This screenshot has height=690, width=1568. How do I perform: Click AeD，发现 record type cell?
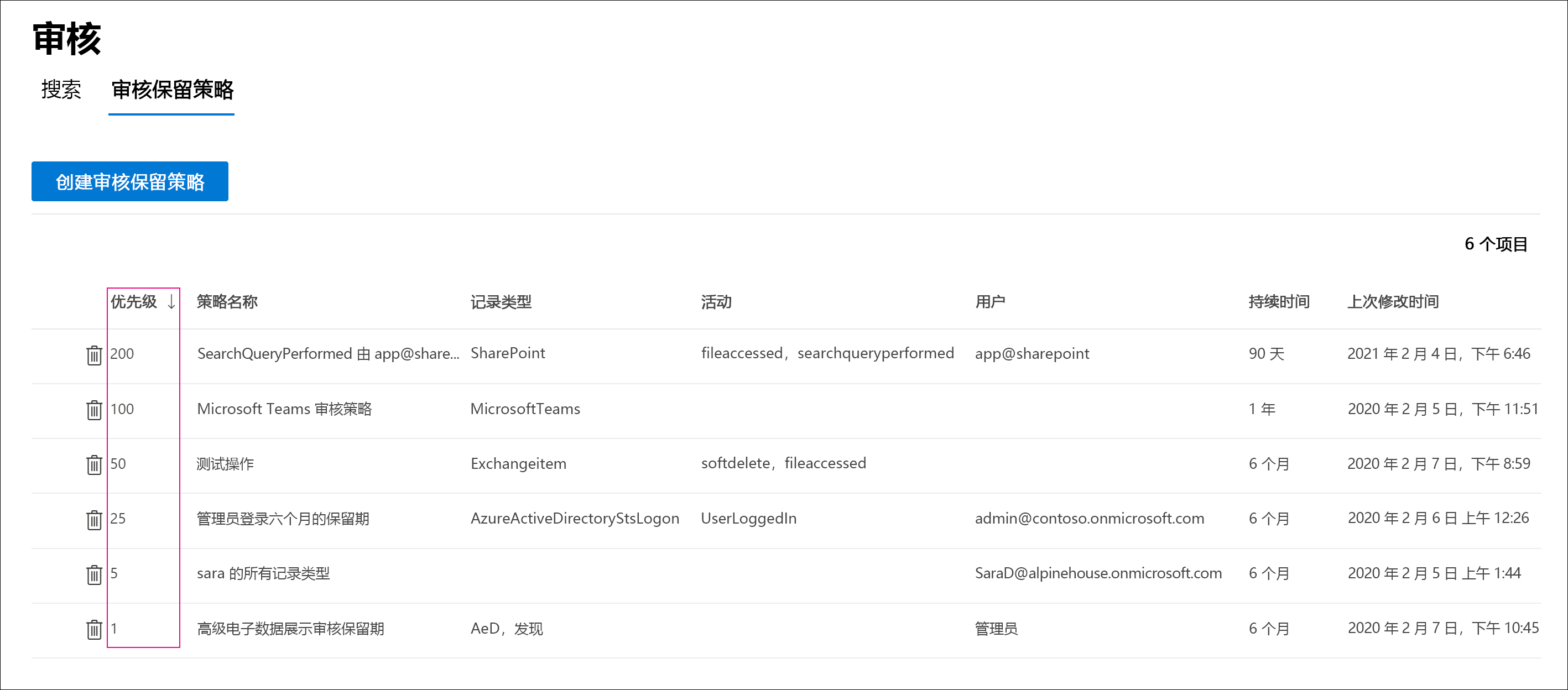coord(507,628)
